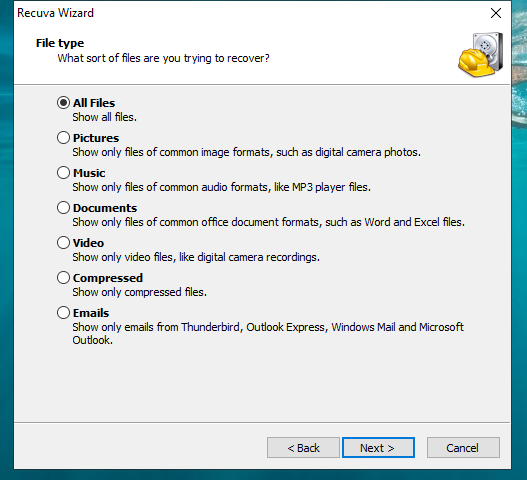Select the Video file type radio

pos(63,243)
